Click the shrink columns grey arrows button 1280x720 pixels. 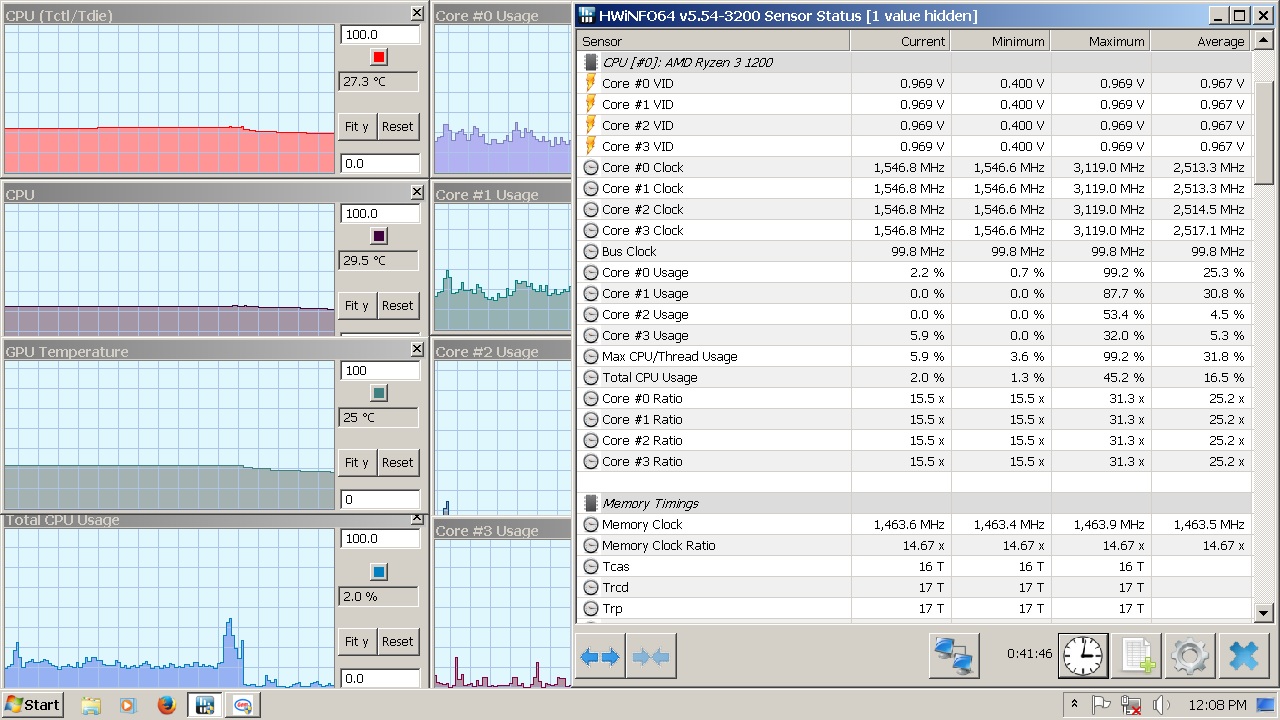[650, 657]
